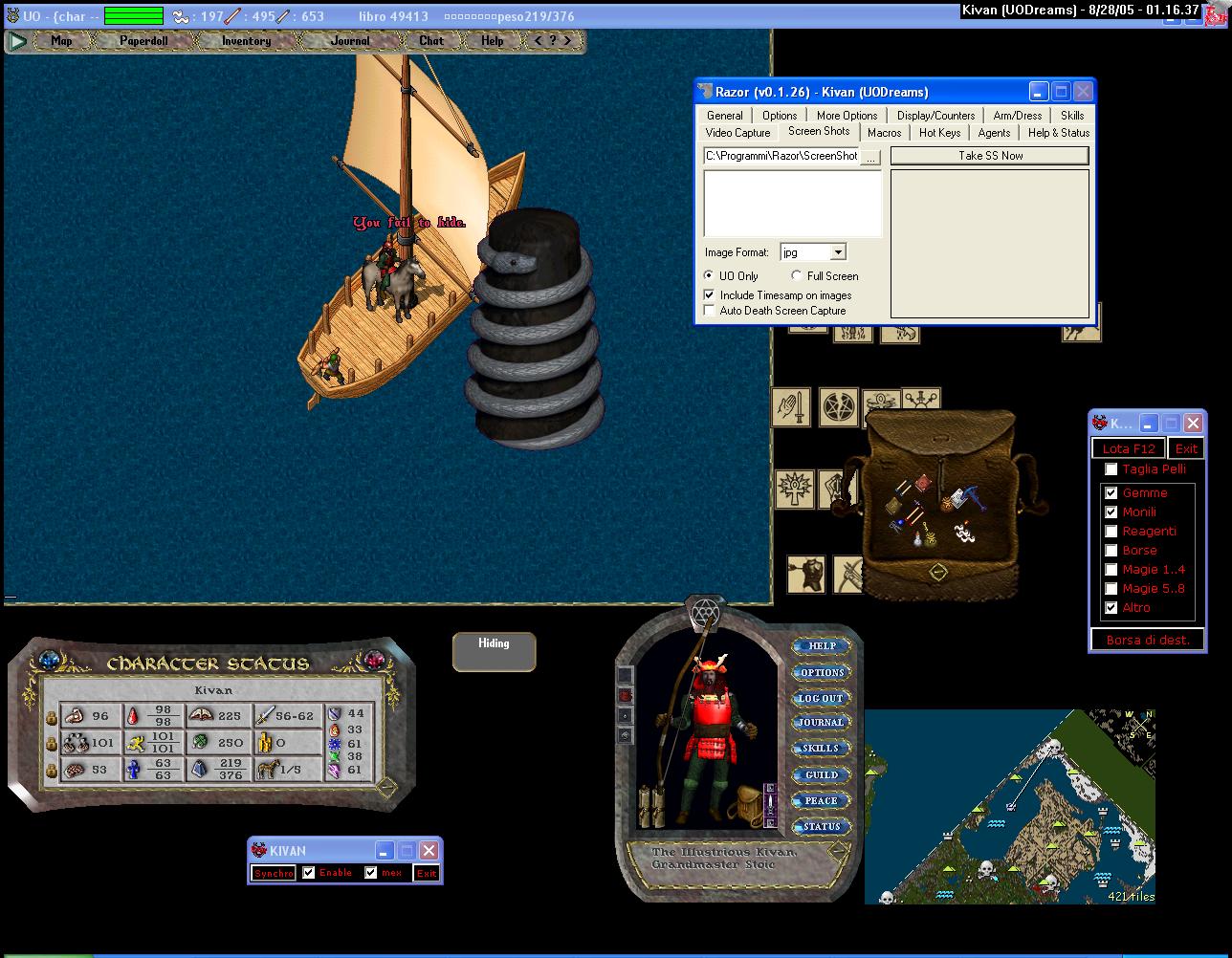1232x958 pixels.
Task: Click STATUS on the paperdoll
Action: point(822,827)
